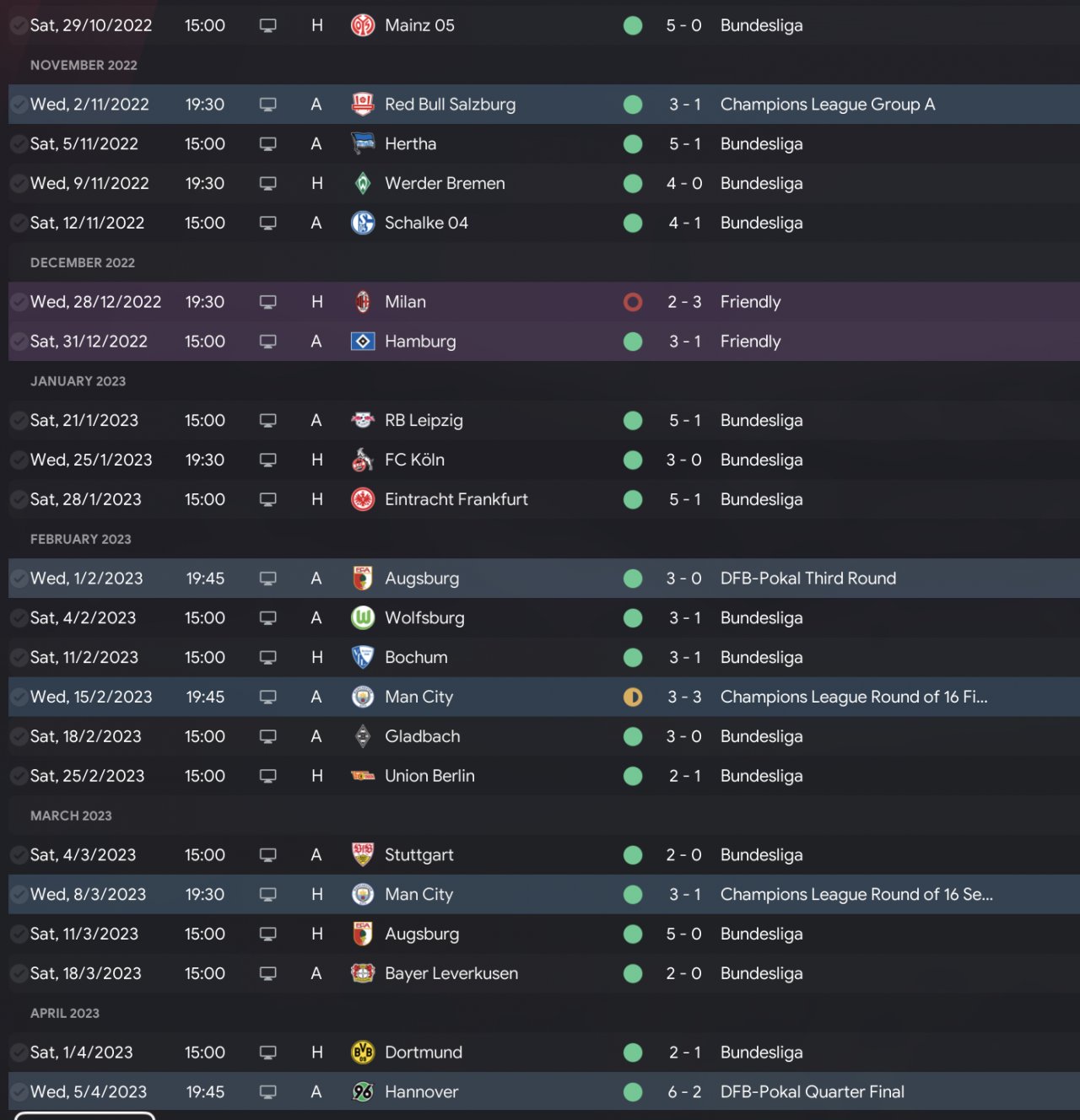Viewport: 1080px width, 1120px height.
Task: Toggle the checkmark on the Schalke 04 fixture
Action: [x=18, y=223]
